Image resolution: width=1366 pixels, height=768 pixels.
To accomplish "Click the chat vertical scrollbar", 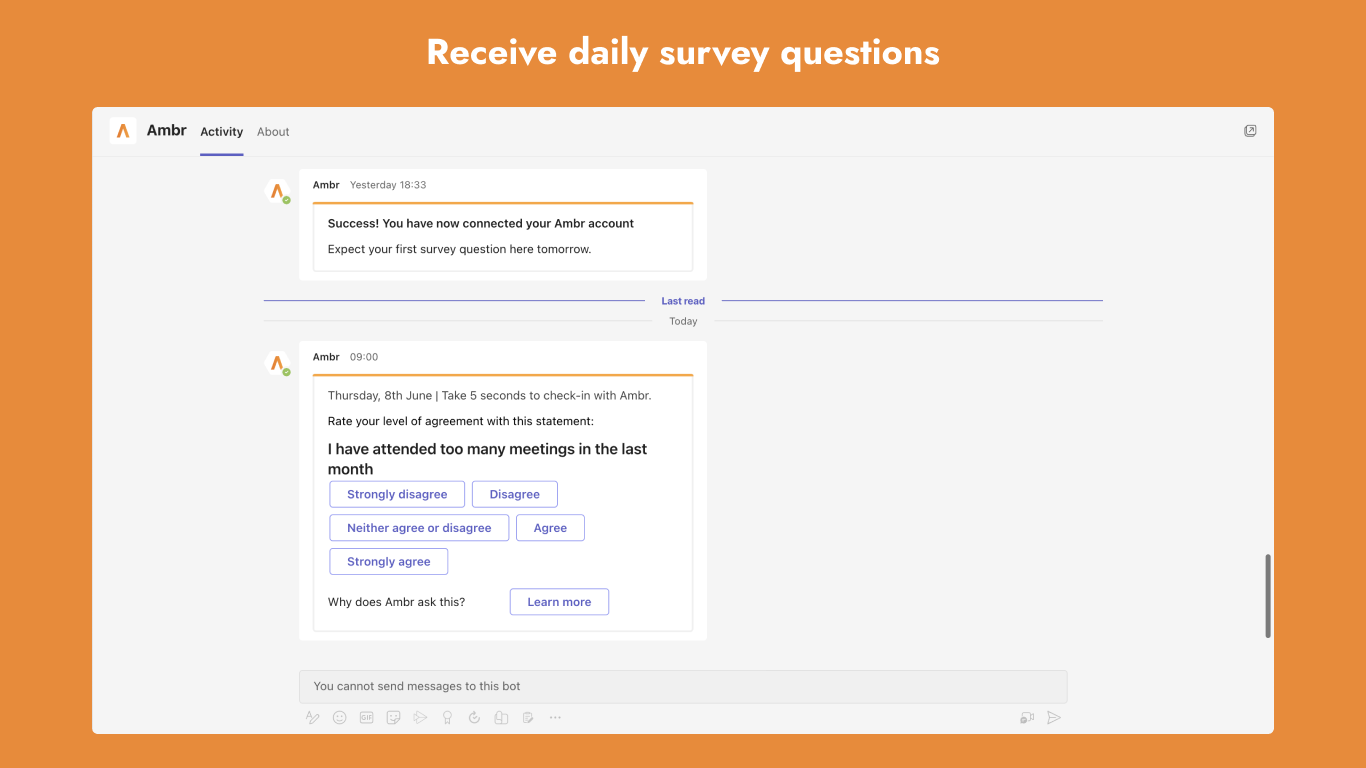I will click(x=1268, y=596).
